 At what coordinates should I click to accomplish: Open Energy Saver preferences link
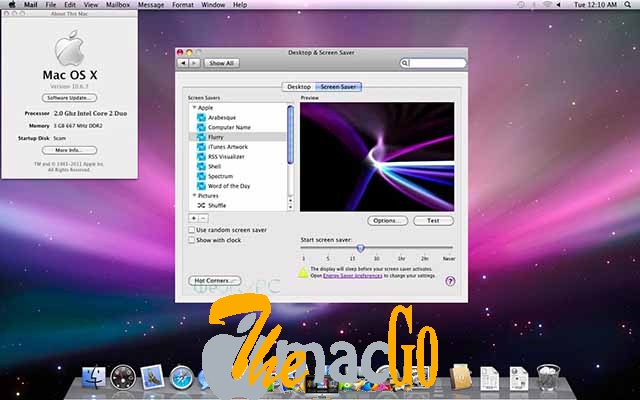click(353, 276)
